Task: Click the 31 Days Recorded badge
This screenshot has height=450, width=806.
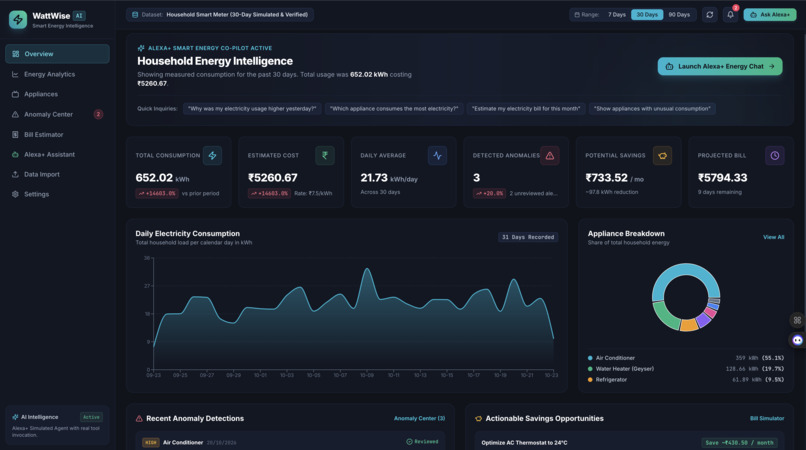Action: coord(528,237)
